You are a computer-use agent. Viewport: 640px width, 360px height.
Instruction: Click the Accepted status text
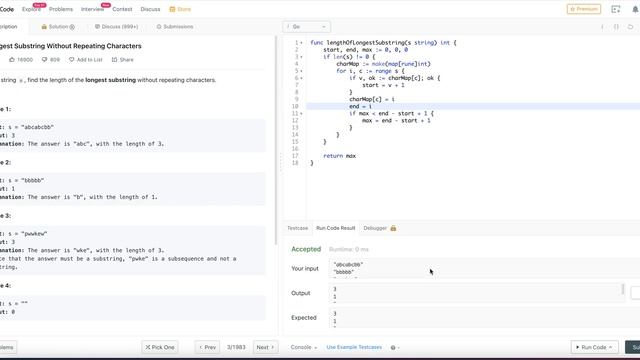[x=306, y=249]
